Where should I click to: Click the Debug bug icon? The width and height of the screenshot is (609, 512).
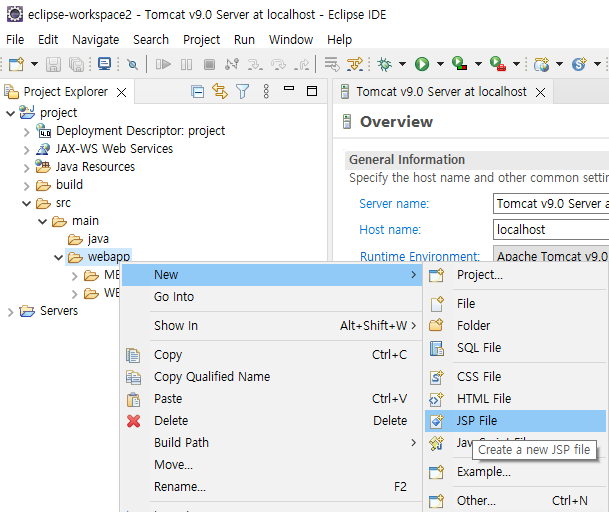click(385, 64)
